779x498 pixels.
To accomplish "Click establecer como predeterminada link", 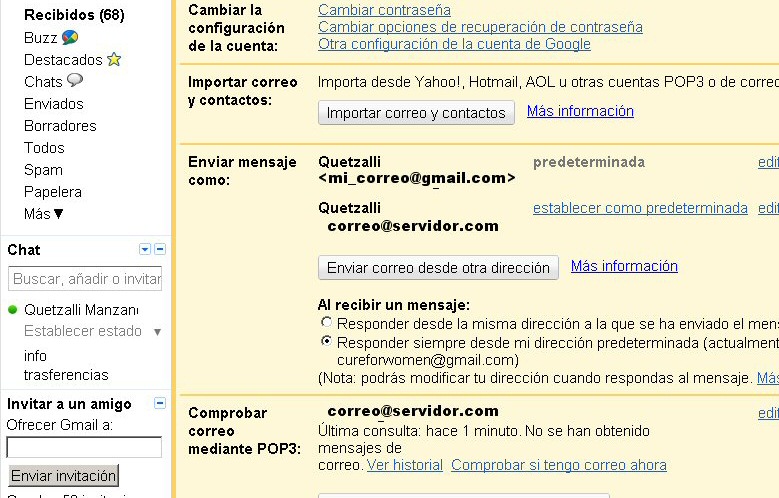I will tap(640, 208).
